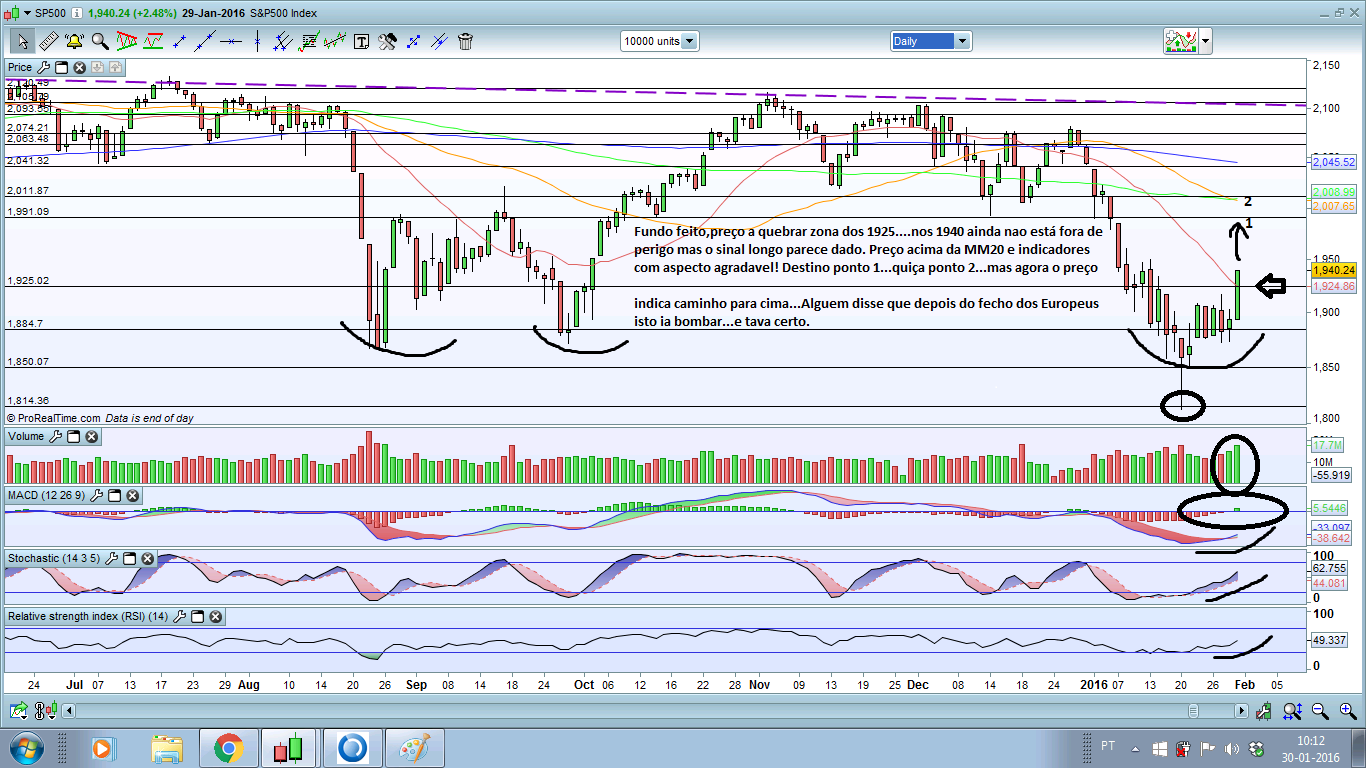This screenshot has width=1366, height=768.
Task: Zoom in the chart with plus magnifier
Action: click(1346, 711)
